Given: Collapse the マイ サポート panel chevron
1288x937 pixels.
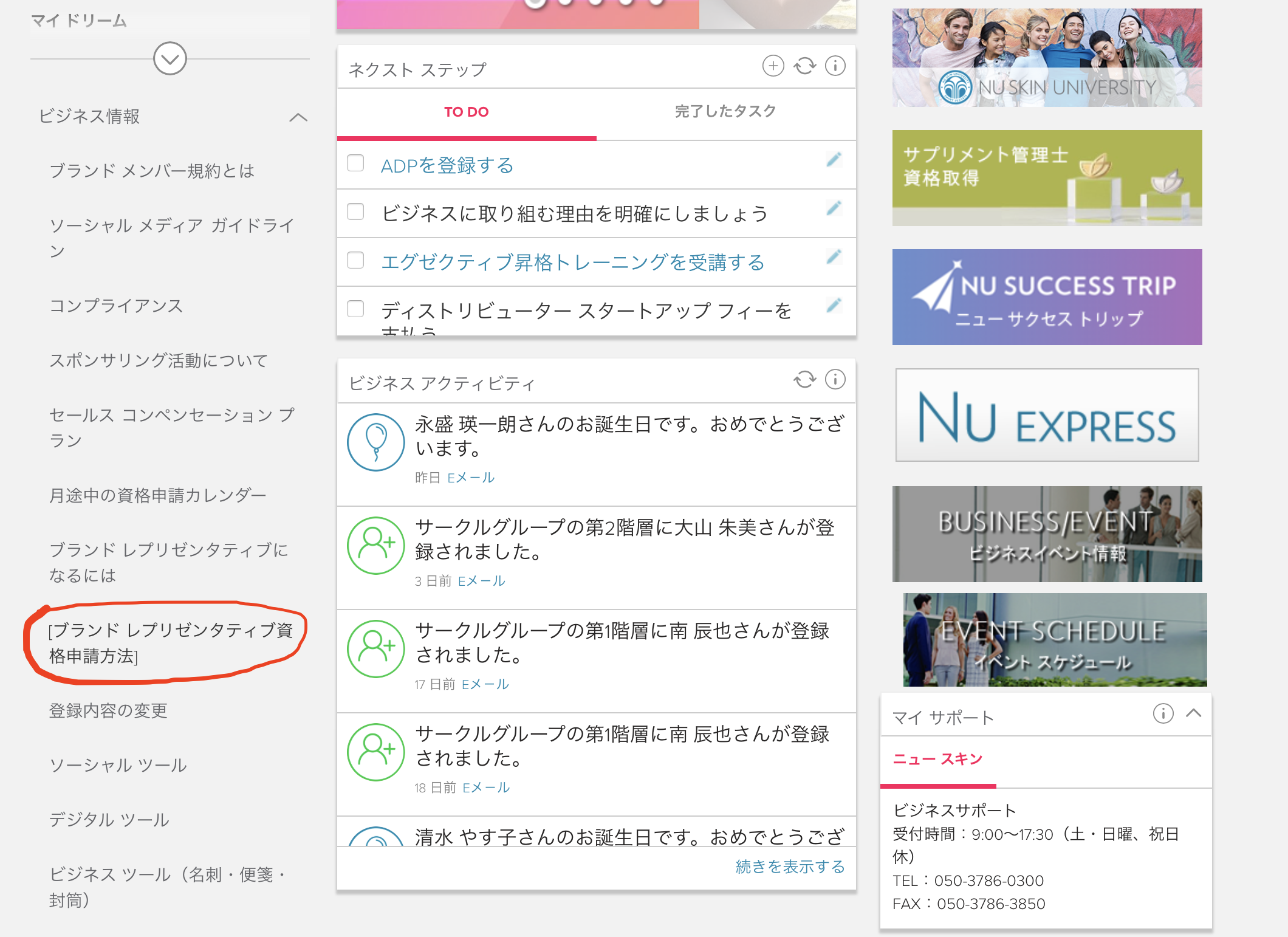Looking at the screenshot, I should pyautogui.click(x=1194, y=713).
